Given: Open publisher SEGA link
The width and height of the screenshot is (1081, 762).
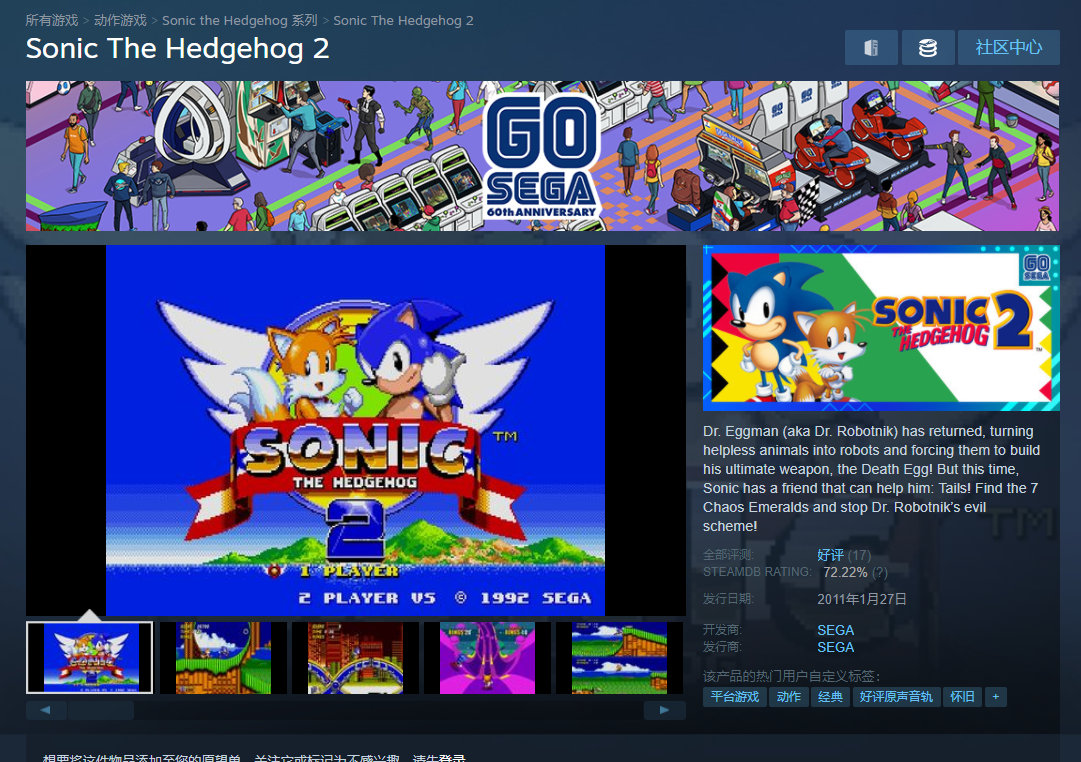Looking at the screenshot, I should [x=836, y=647].
